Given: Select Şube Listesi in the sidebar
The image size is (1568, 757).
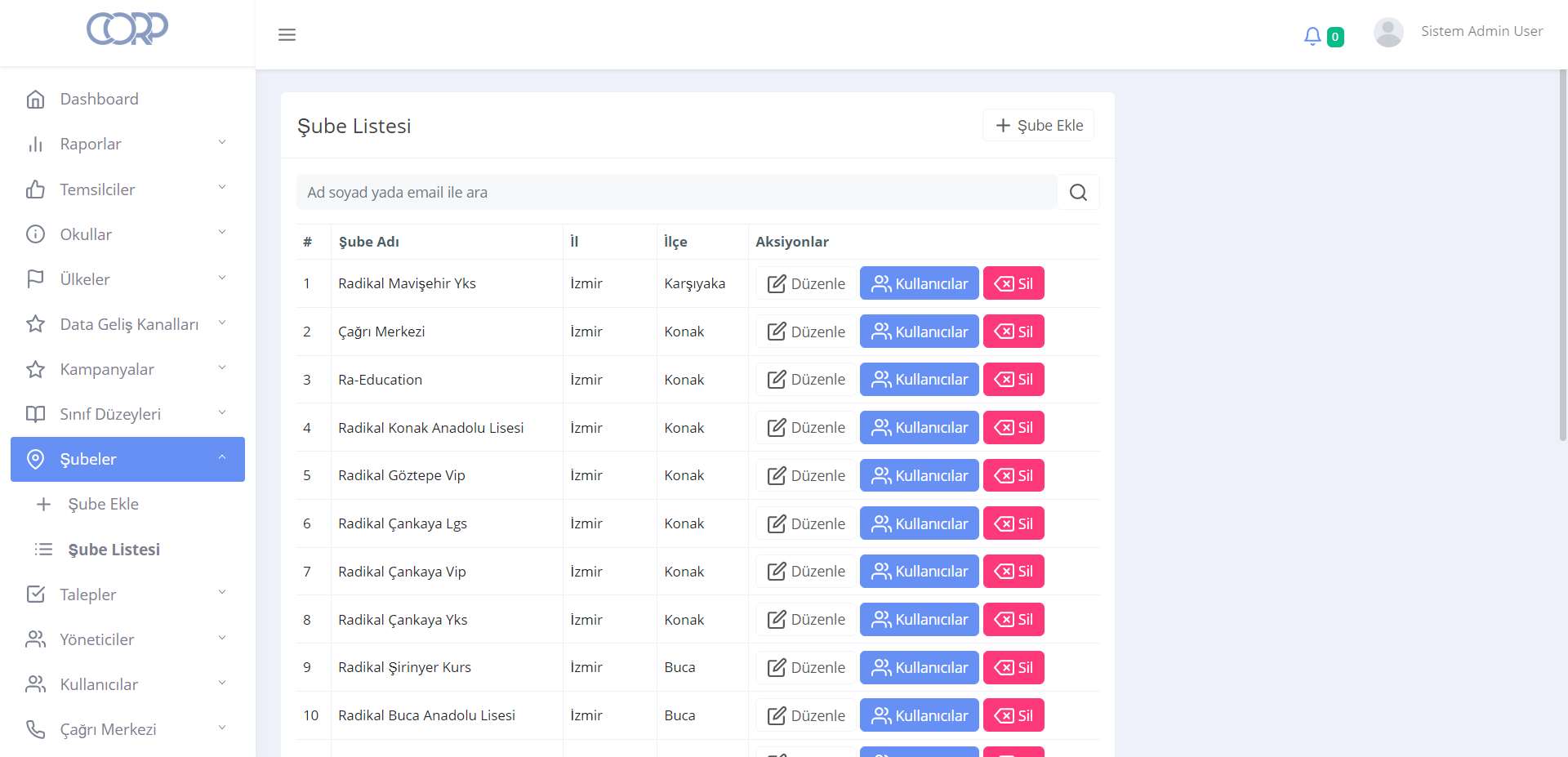Looking at the screenshot, I should click(114, 550).
